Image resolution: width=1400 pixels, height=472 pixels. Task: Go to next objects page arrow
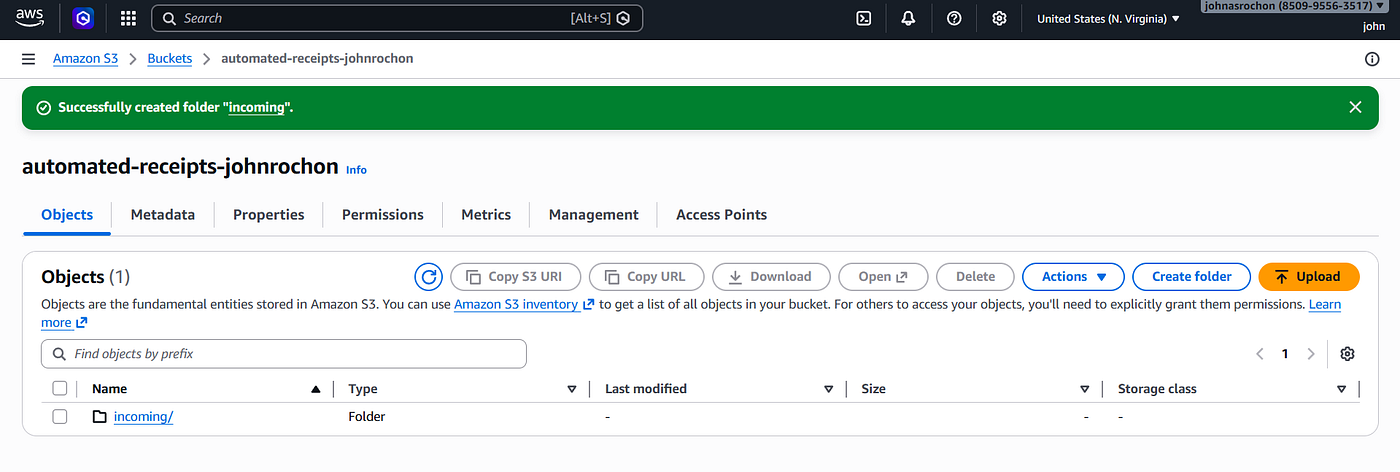pyautogui.click(x=1311, y=354)
